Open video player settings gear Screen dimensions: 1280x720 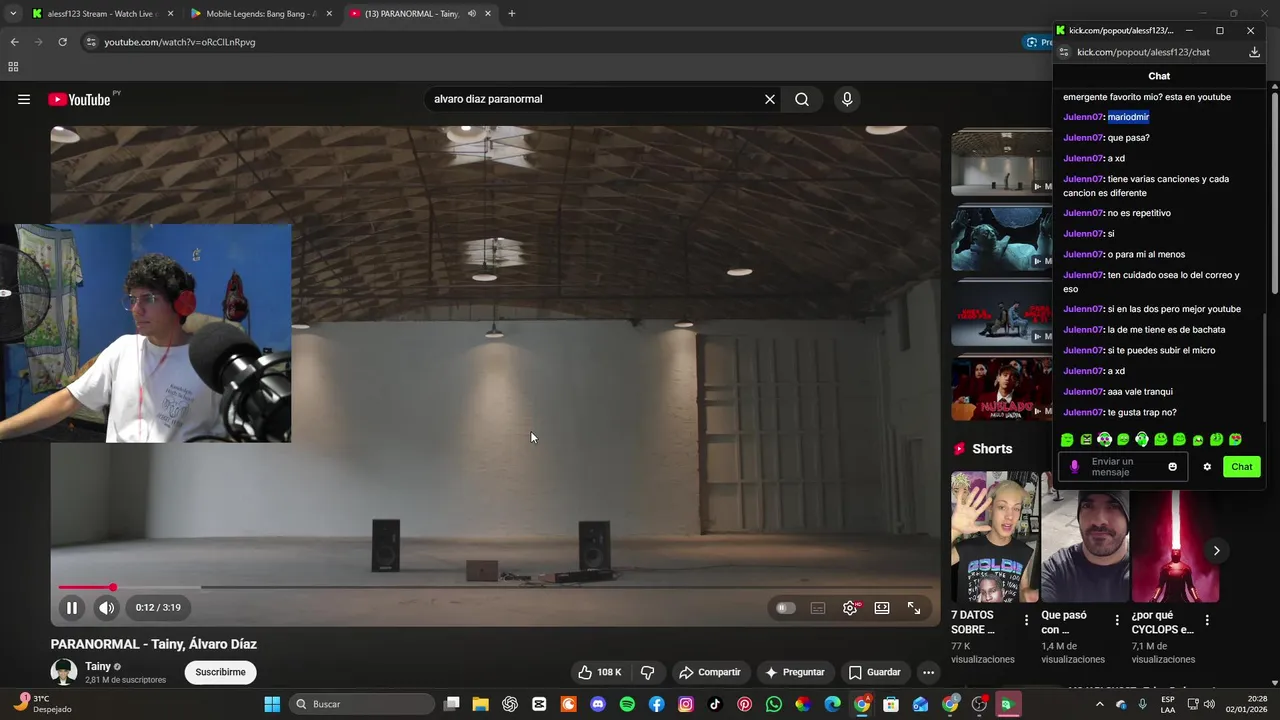click(850, 607)
